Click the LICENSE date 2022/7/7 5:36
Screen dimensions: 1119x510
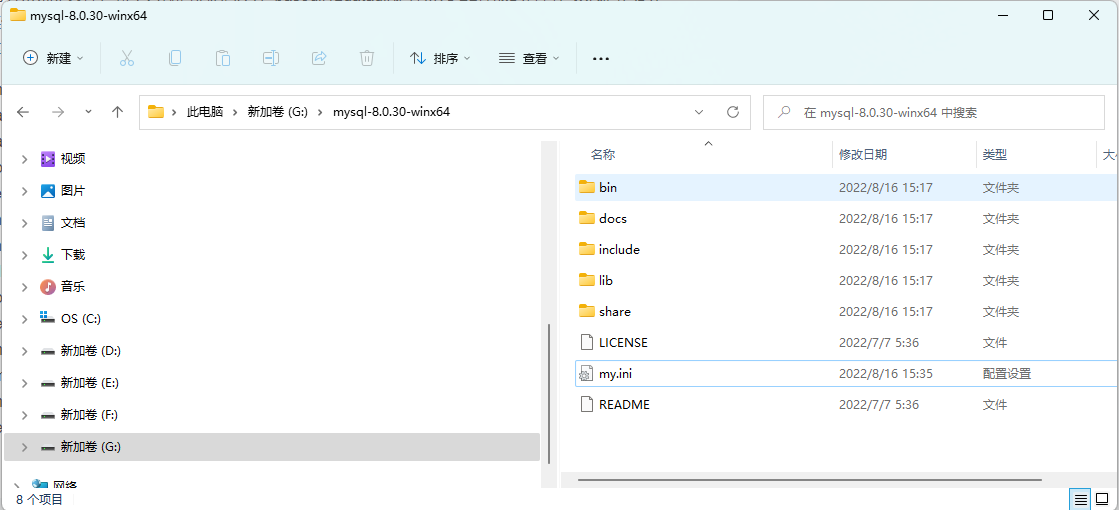(x=879, y=342)
